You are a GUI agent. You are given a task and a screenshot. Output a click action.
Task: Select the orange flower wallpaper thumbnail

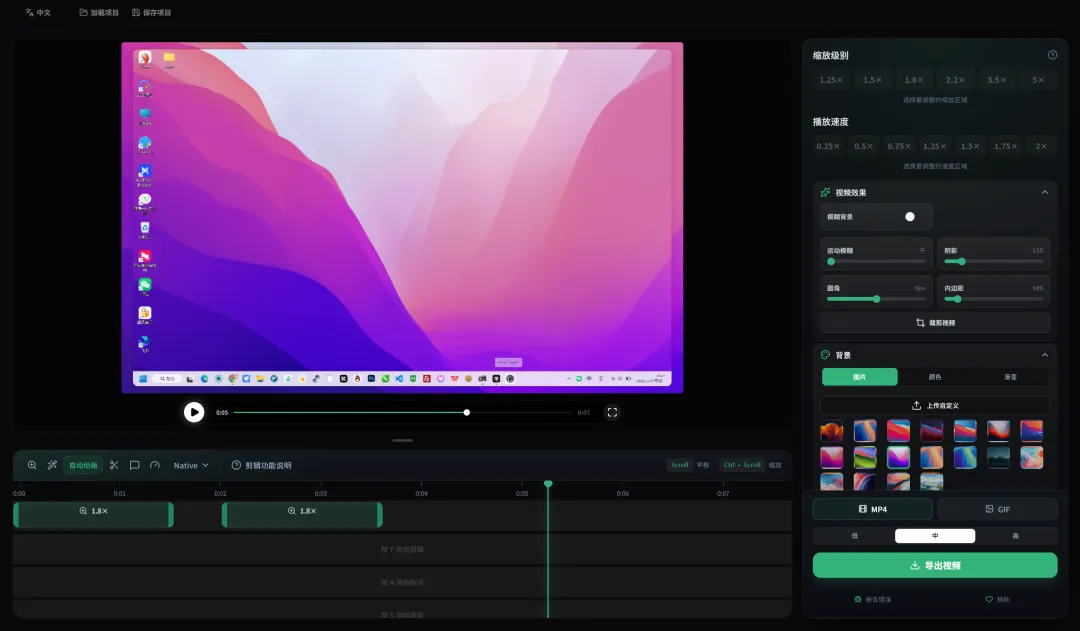point(831,431)
